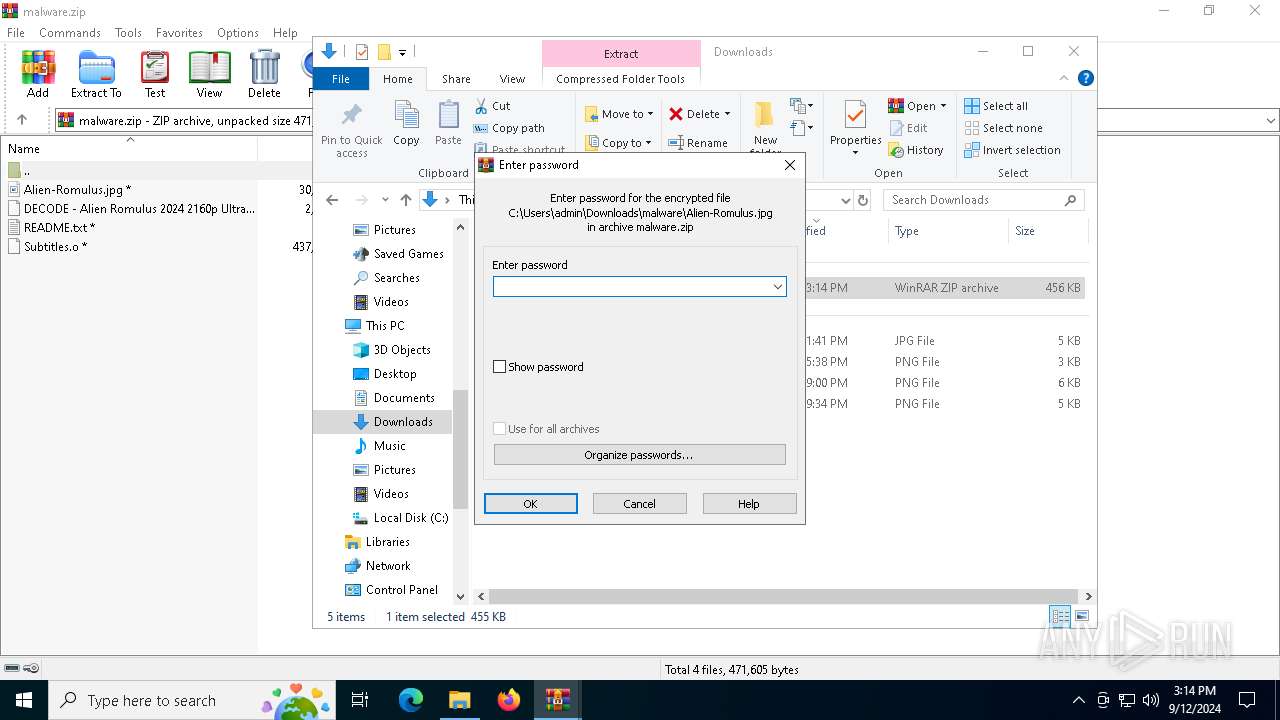1280x720 pixels.
Task: Click Copy path in the Clipboard group
Action: coord(510,128)
